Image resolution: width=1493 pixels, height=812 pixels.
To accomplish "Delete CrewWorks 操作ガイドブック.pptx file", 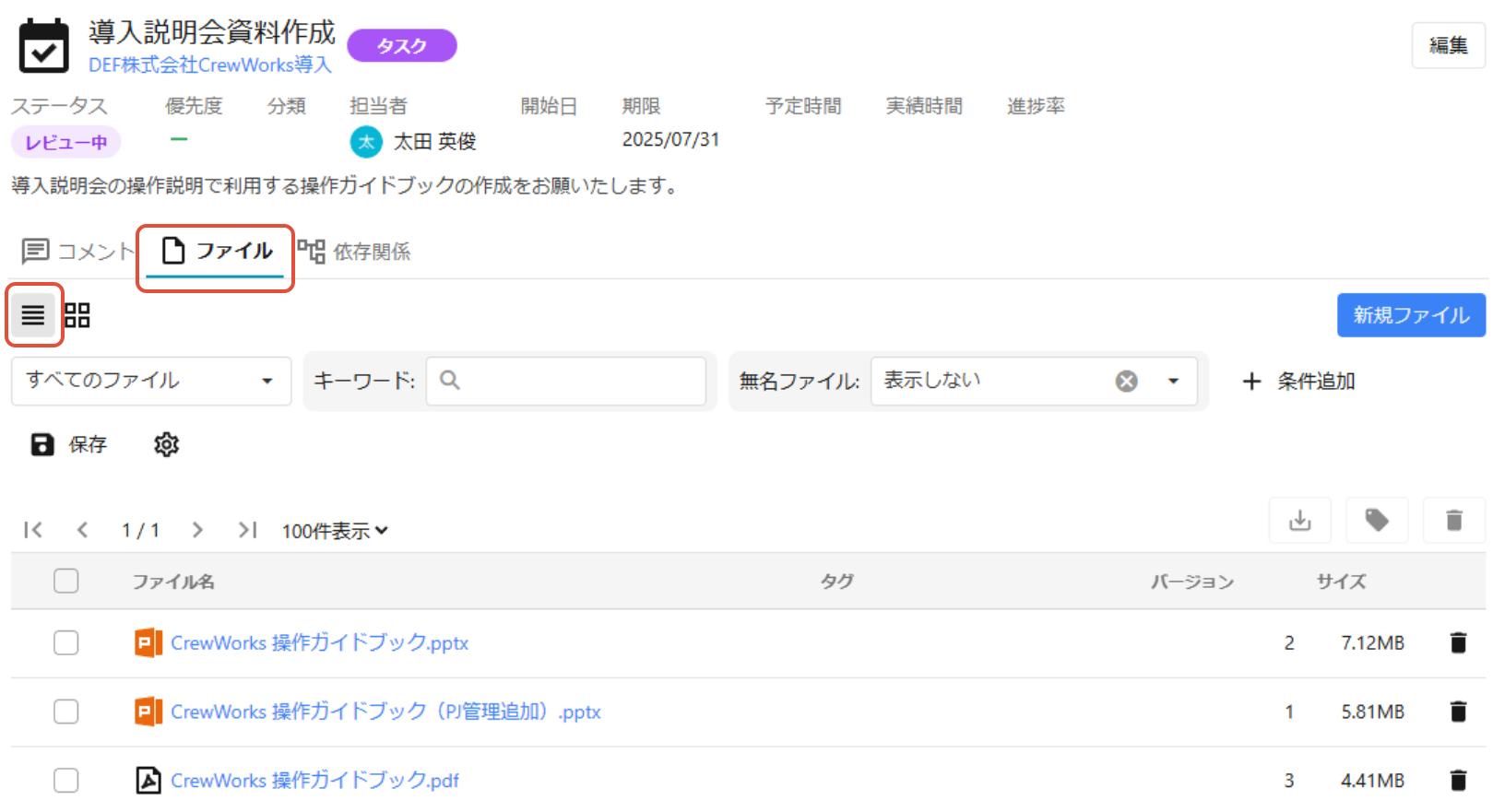I will coord(1458,642).
